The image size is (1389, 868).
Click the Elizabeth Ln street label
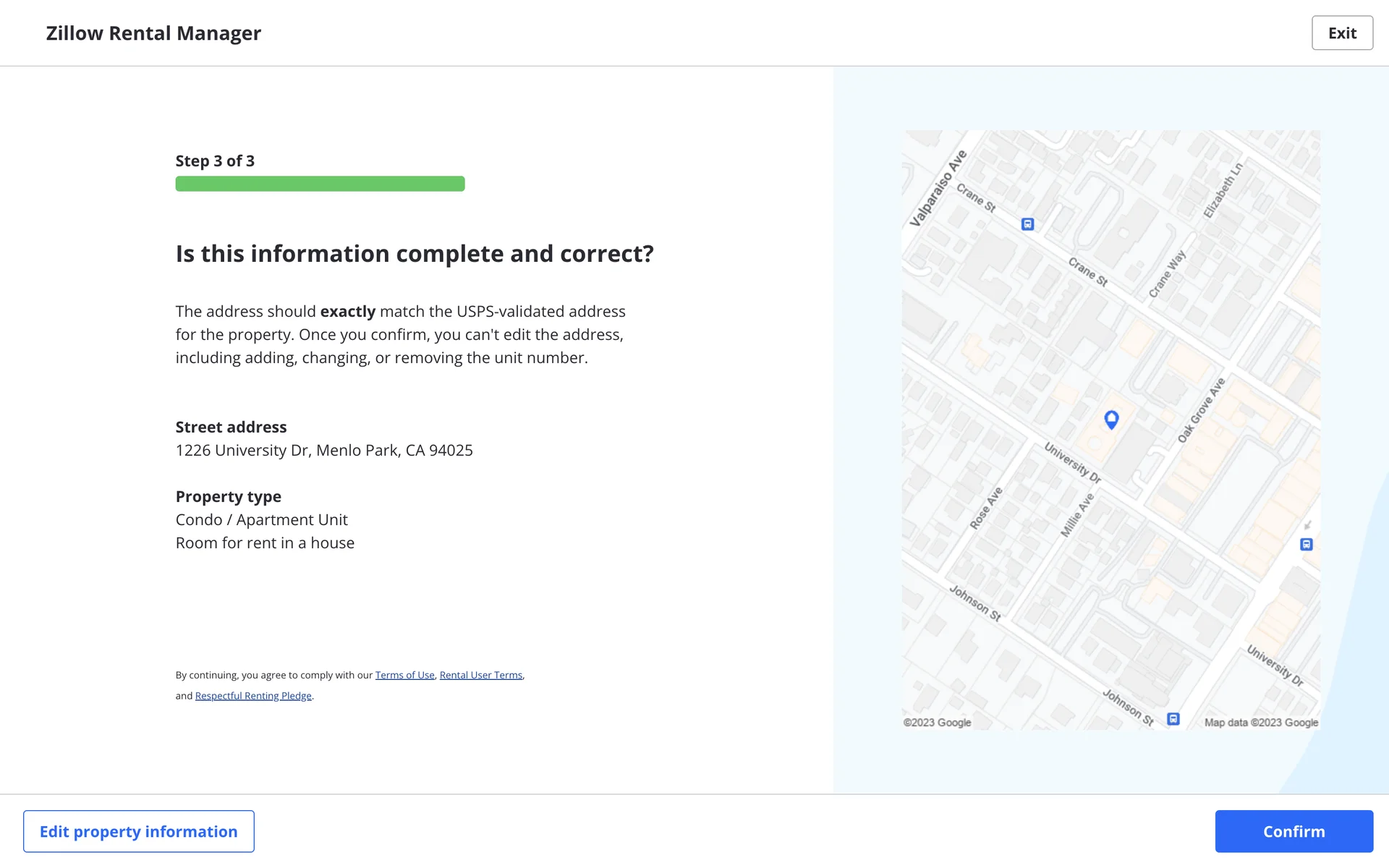[1223, 190]
